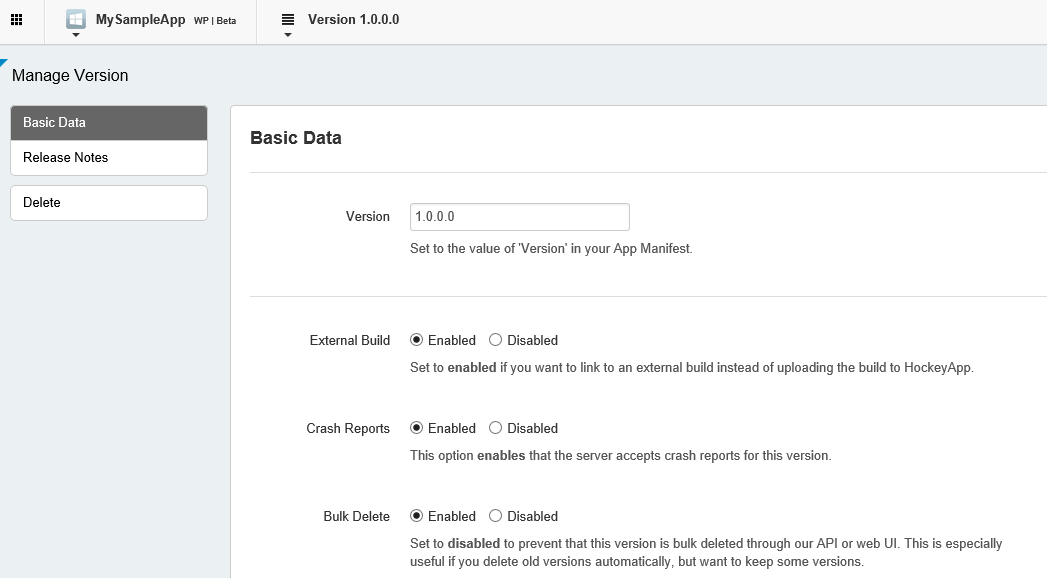Screen dimensions: 1047x578
Task: Choose Enabled for Bulk Delete
Action: click(416, 516)
